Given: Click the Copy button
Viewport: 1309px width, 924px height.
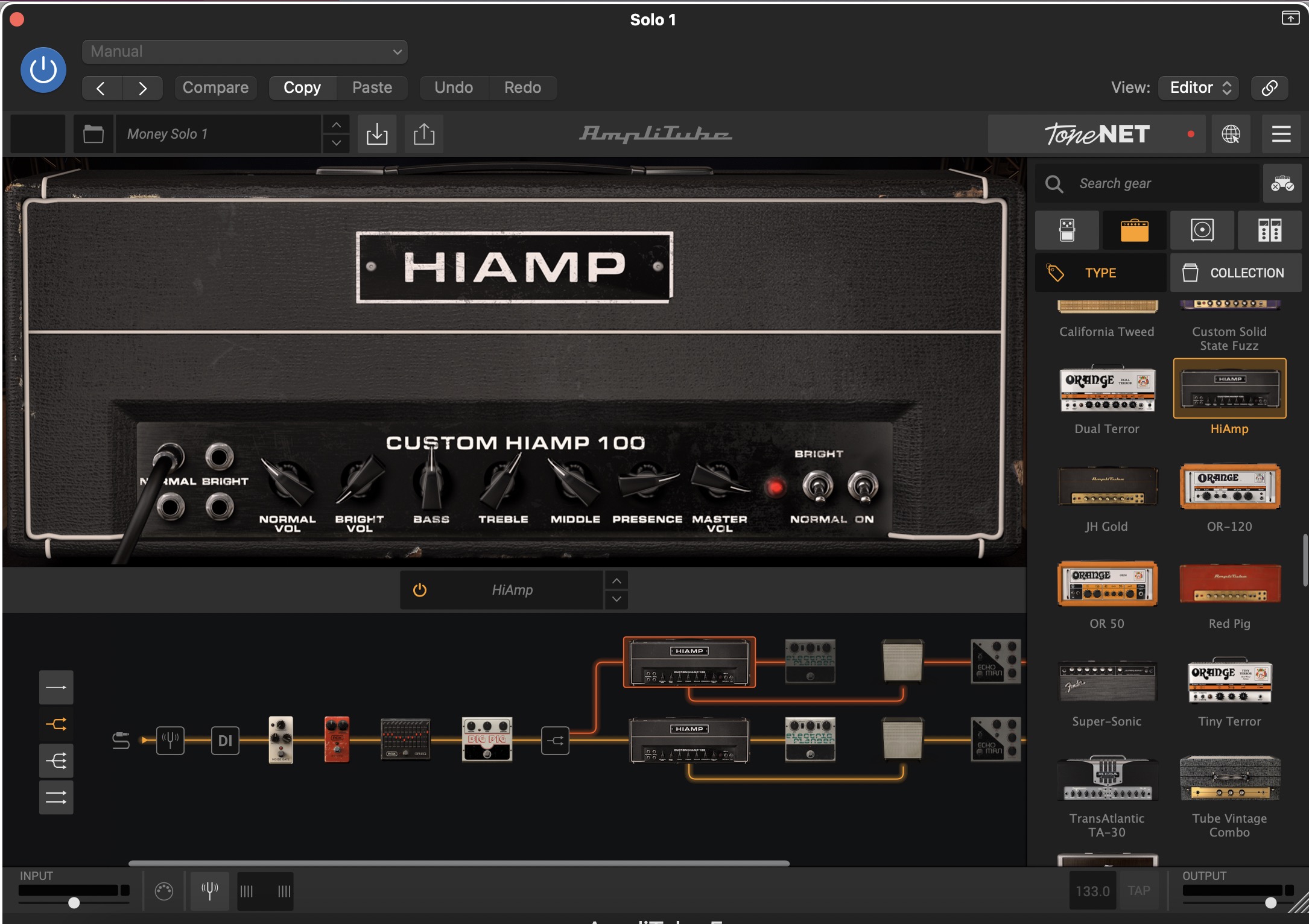Looking at the screenshot, I should click(302, 88).
